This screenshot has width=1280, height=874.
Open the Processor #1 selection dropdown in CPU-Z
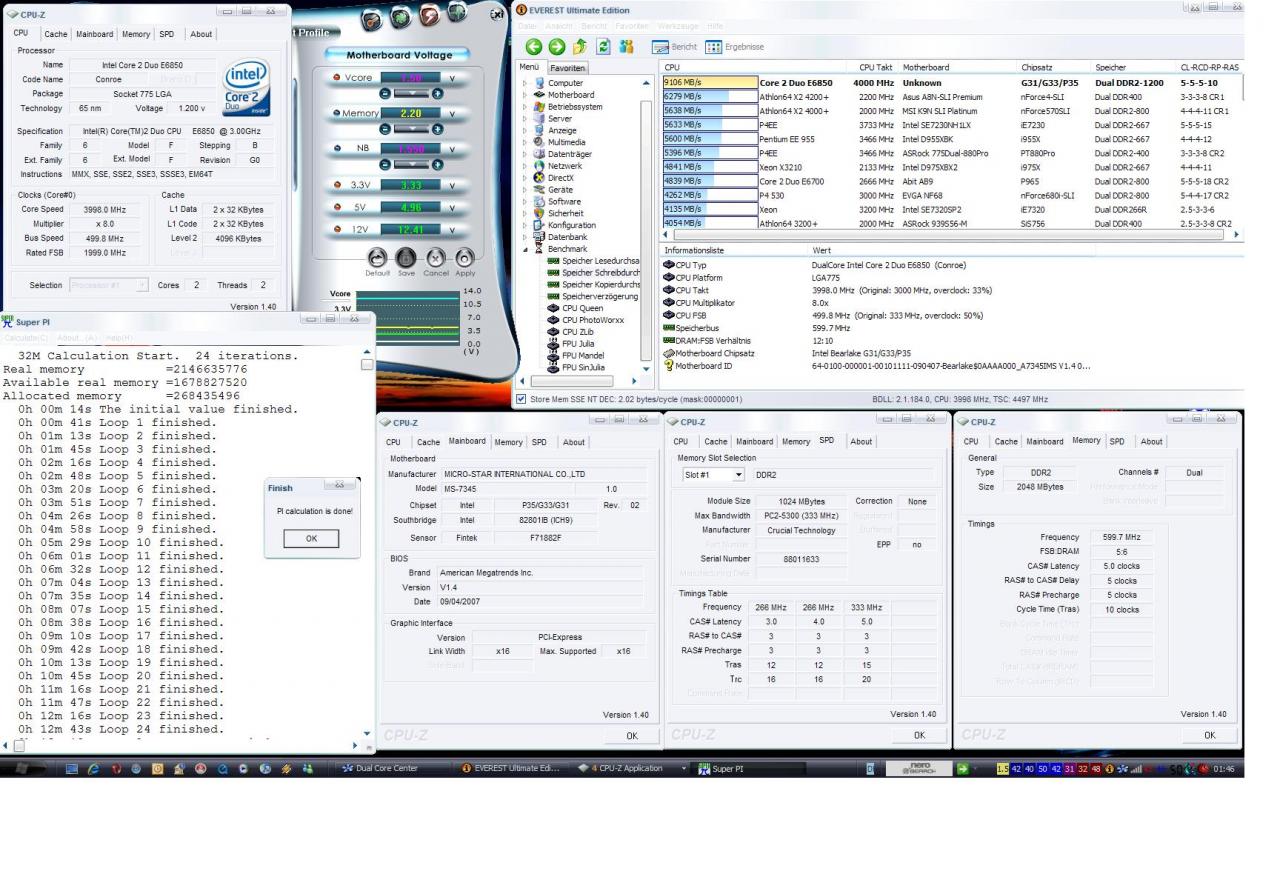pyautogui.click(x=143, y=285)
